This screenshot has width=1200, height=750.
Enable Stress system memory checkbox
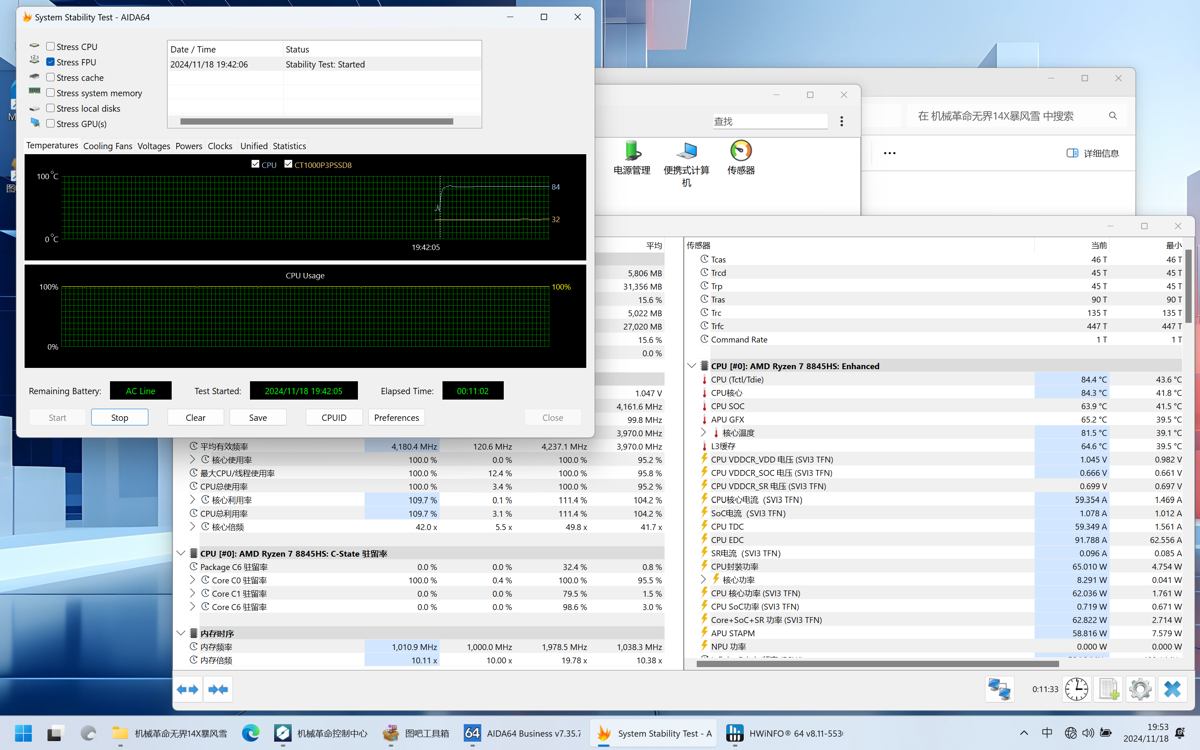50,93
